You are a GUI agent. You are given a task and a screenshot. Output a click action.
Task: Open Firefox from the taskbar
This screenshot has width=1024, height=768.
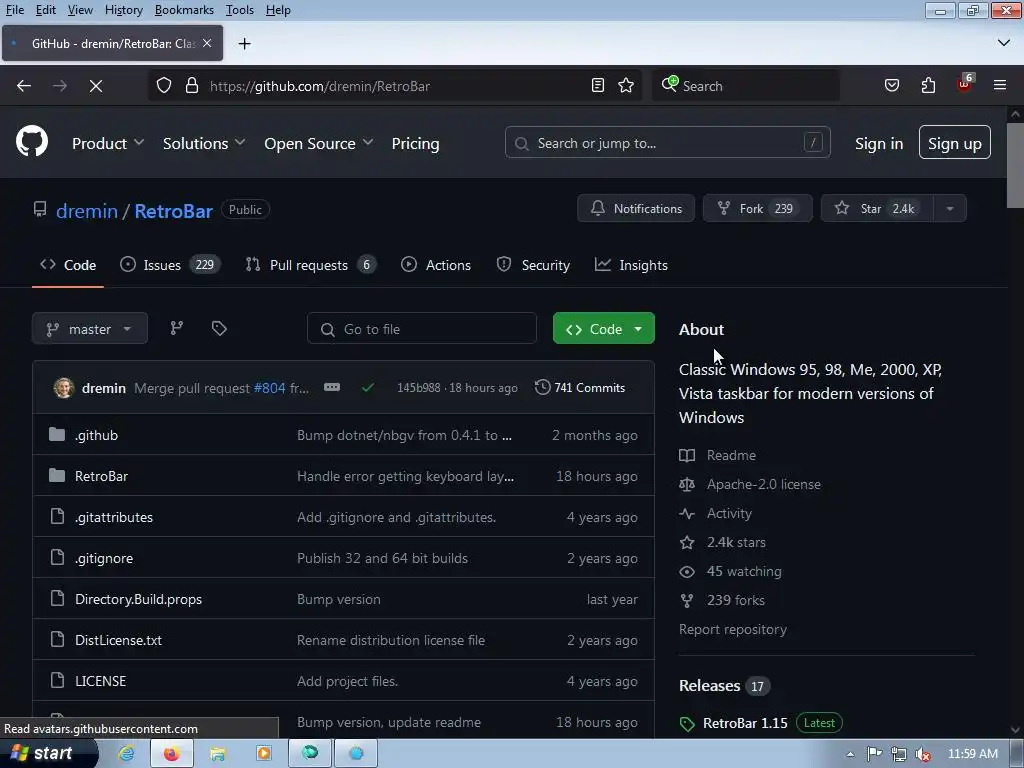tap(172, 754)
